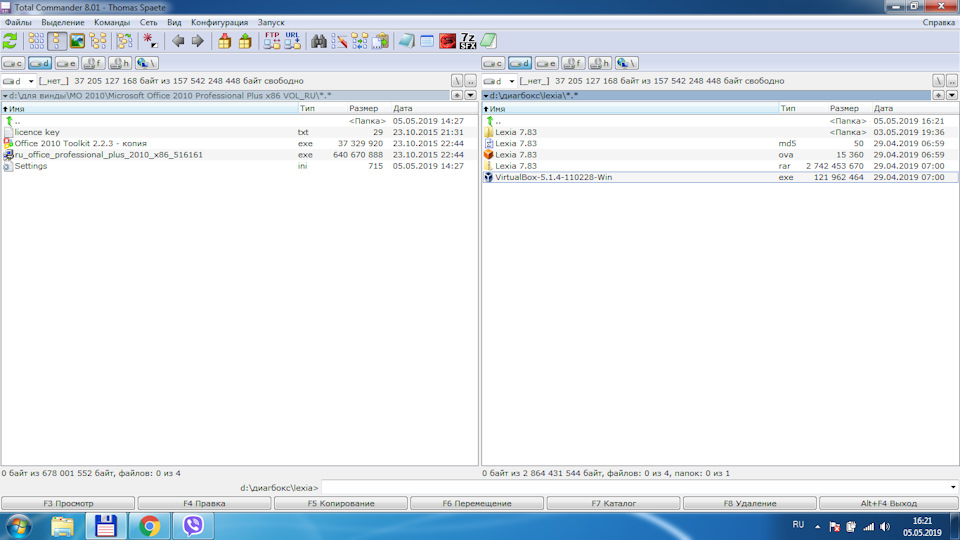This screenshot has height=540, width=960.
Task: Open file search with binoculars icon
Action: [319, 41]
